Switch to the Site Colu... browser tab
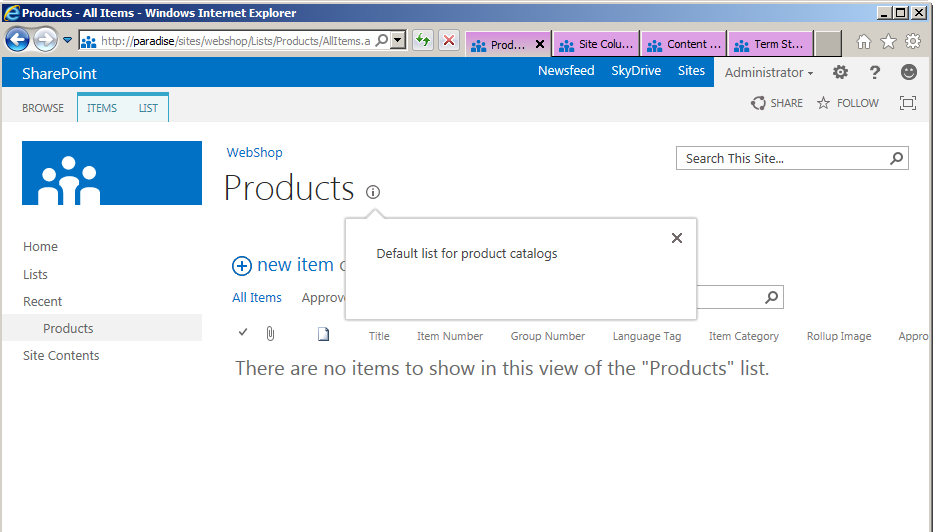Image resolution: width=933 pixels, height=532 pixels. [x=597, y=44]
